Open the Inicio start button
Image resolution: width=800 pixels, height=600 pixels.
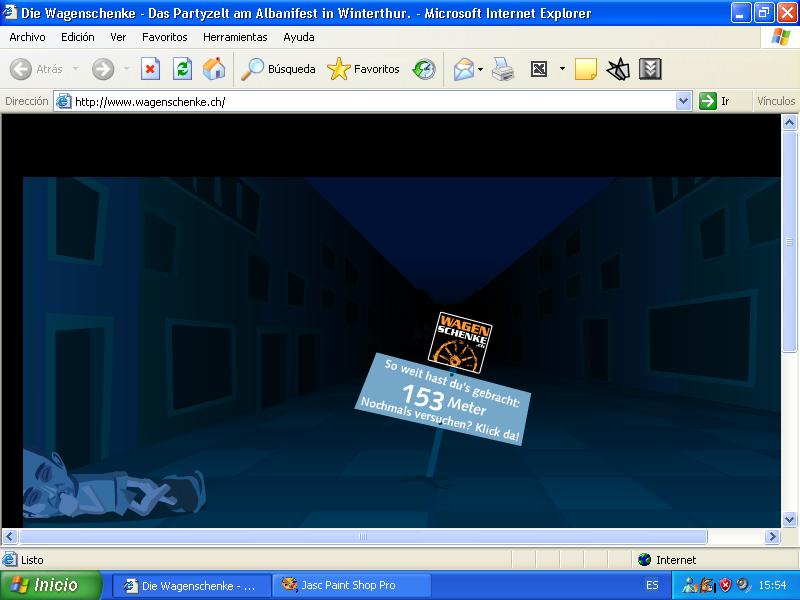(51, 585)
